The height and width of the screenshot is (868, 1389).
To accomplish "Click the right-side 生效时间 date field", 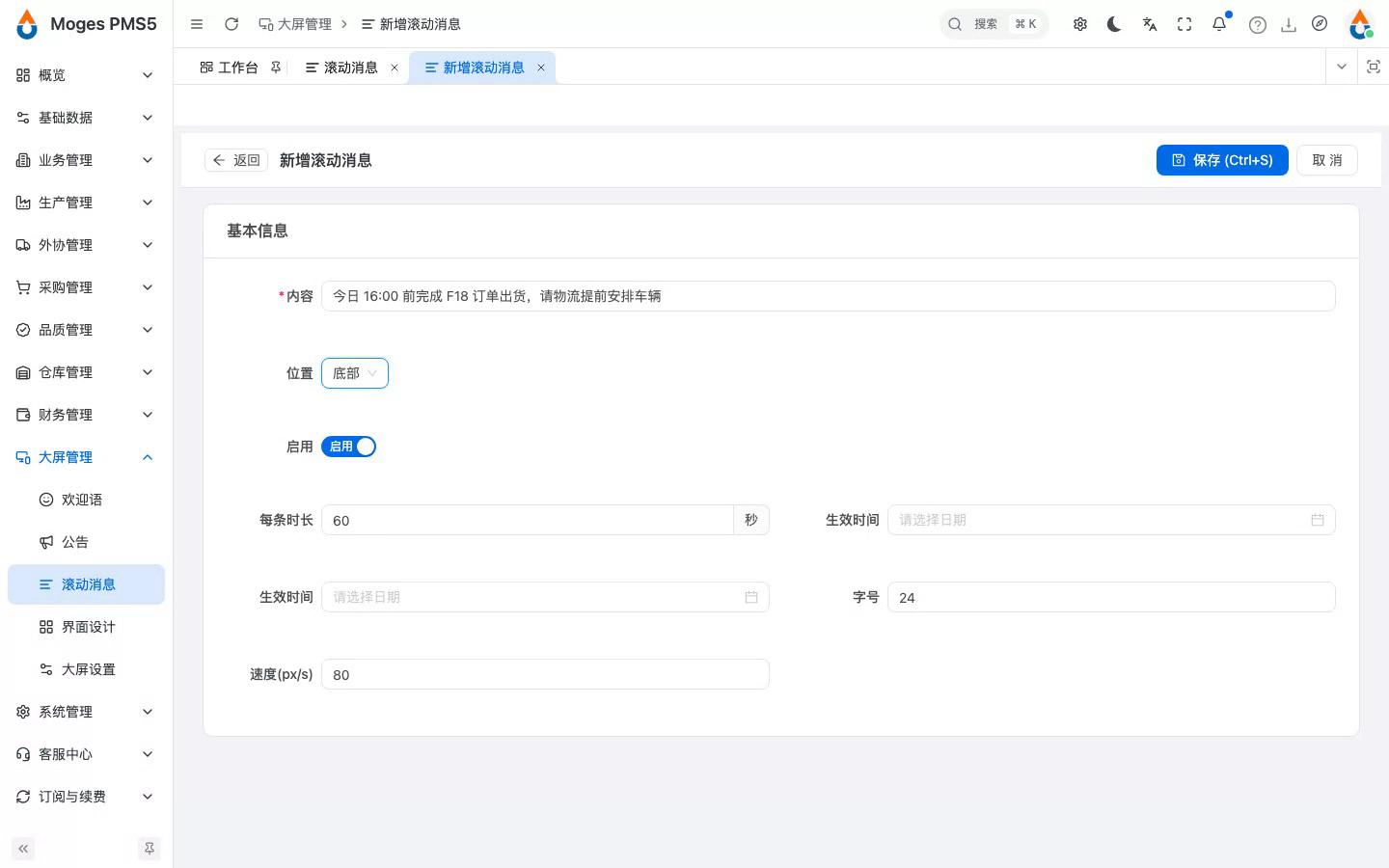I will (x=1111, y=520).
